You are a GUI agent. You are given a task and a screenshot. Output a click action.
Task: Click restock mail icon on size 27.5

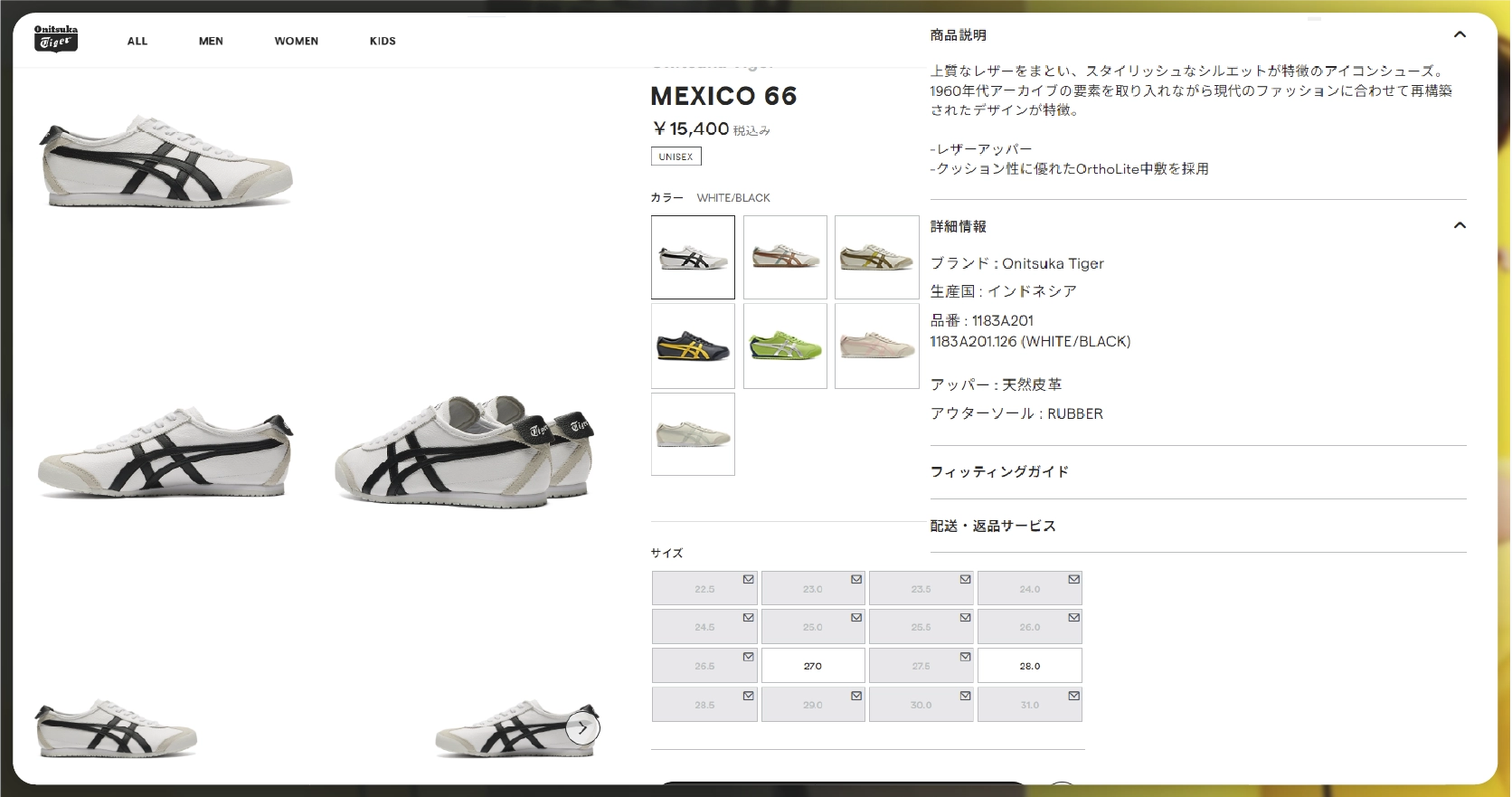point(965,657)
